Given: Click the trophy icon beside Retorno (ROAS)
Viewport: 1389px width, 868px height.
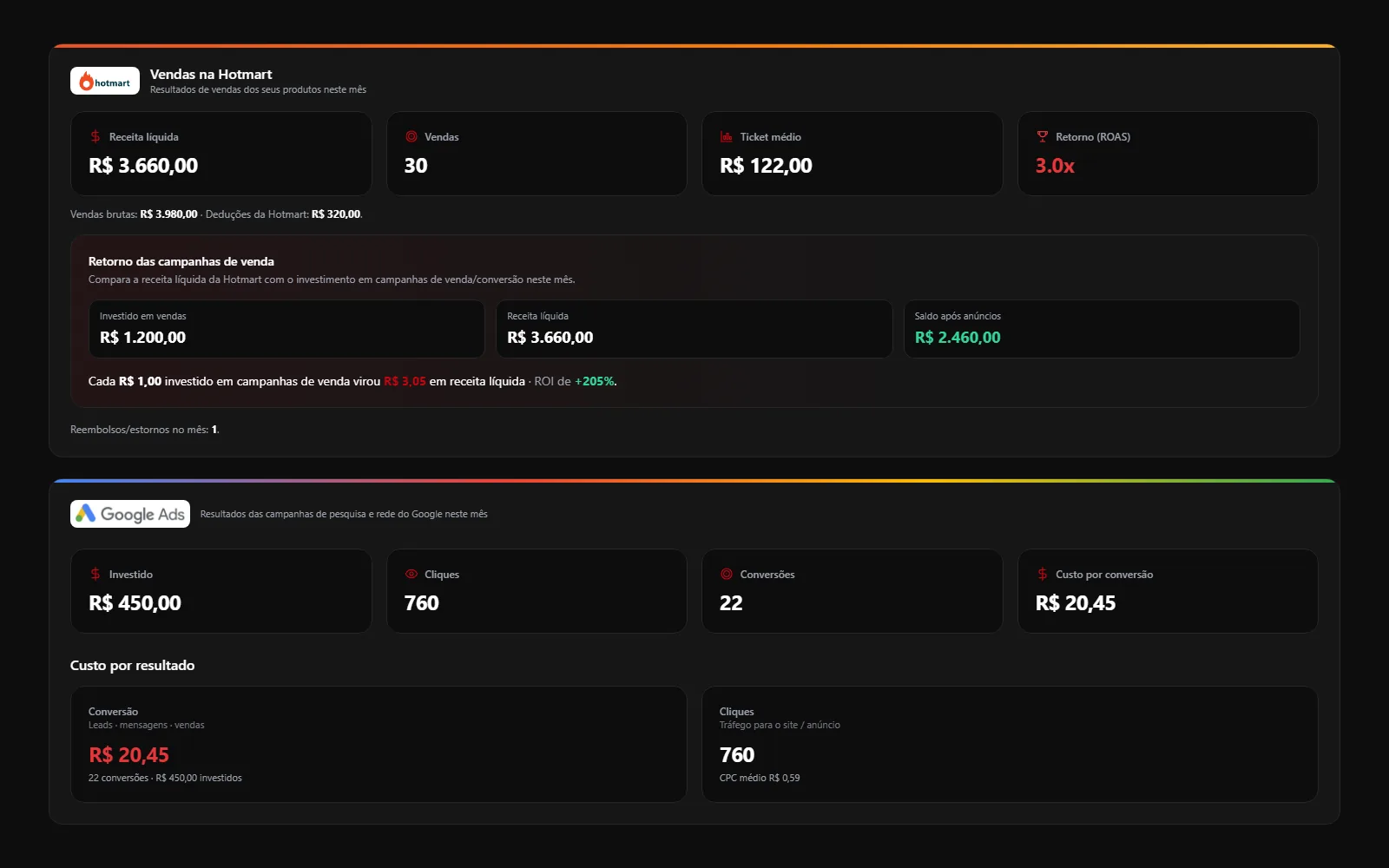Looking at the screenshot, I should tap(1043, 136).
